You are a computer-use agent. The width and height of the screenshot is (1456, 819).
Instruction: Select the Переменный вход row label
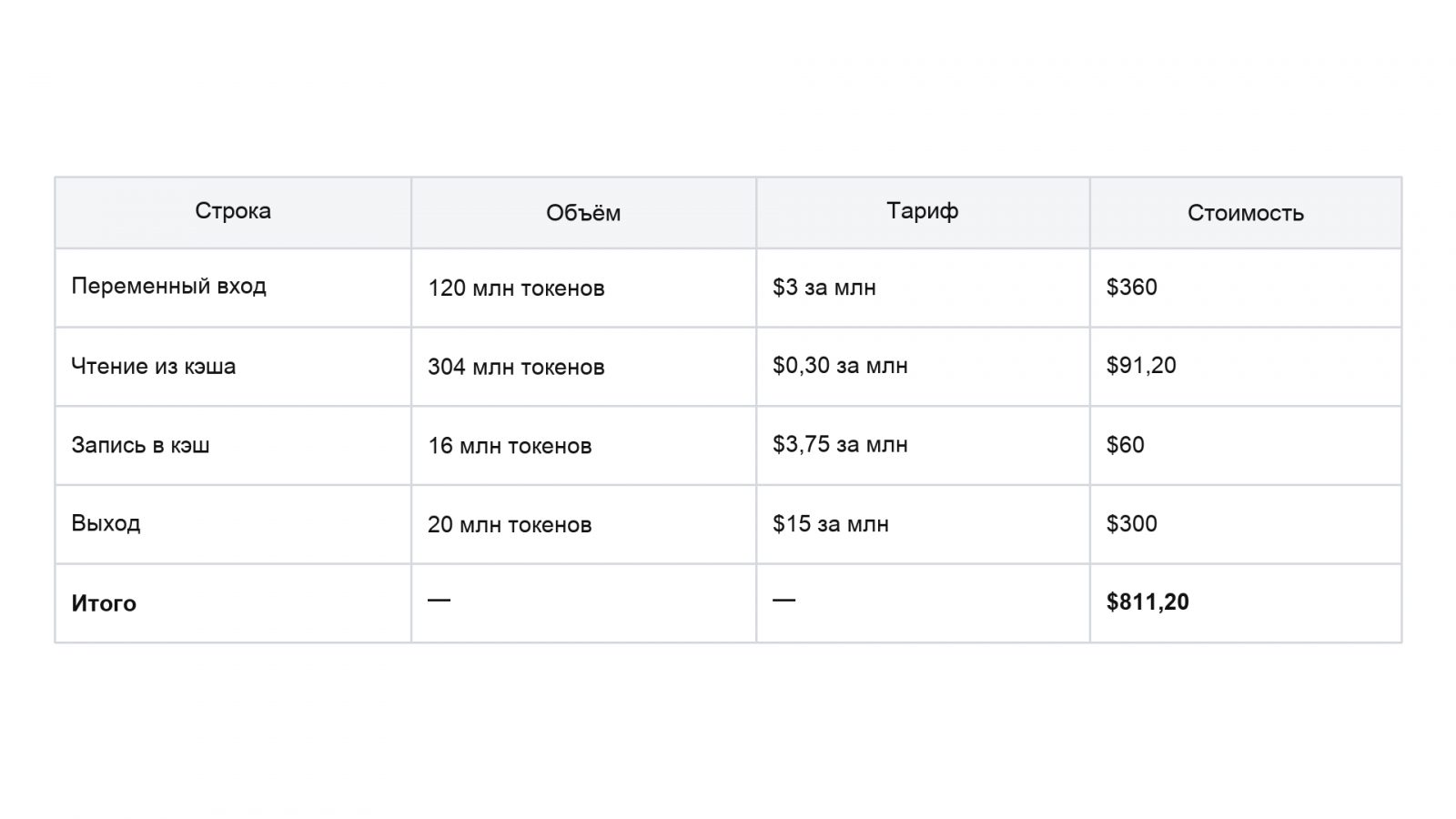pos(169,287)
